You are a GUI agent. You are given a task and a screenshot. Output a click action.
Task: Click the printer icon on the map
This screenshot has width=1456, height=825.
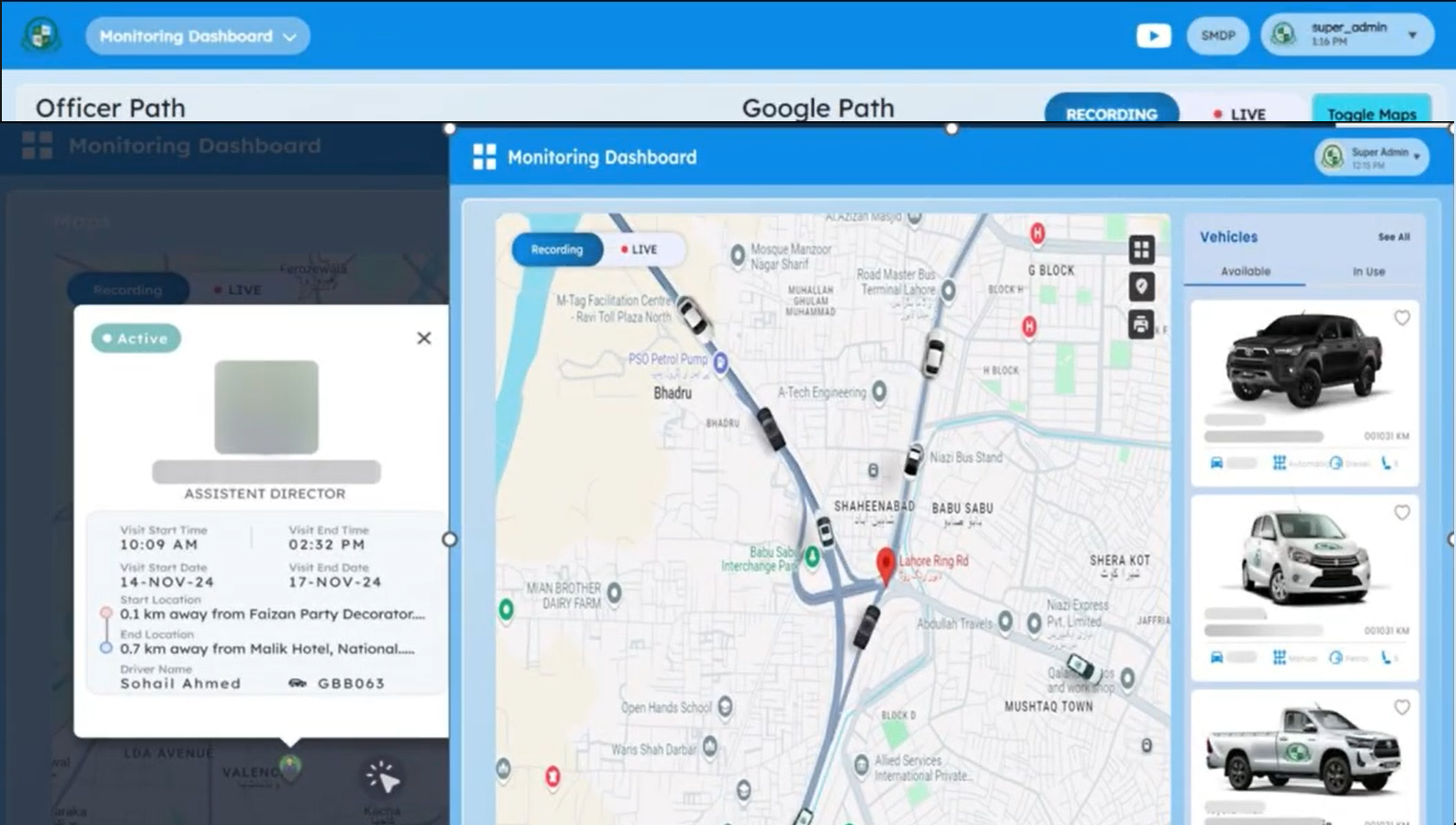pyautogui.click(x=1141, y=324)
